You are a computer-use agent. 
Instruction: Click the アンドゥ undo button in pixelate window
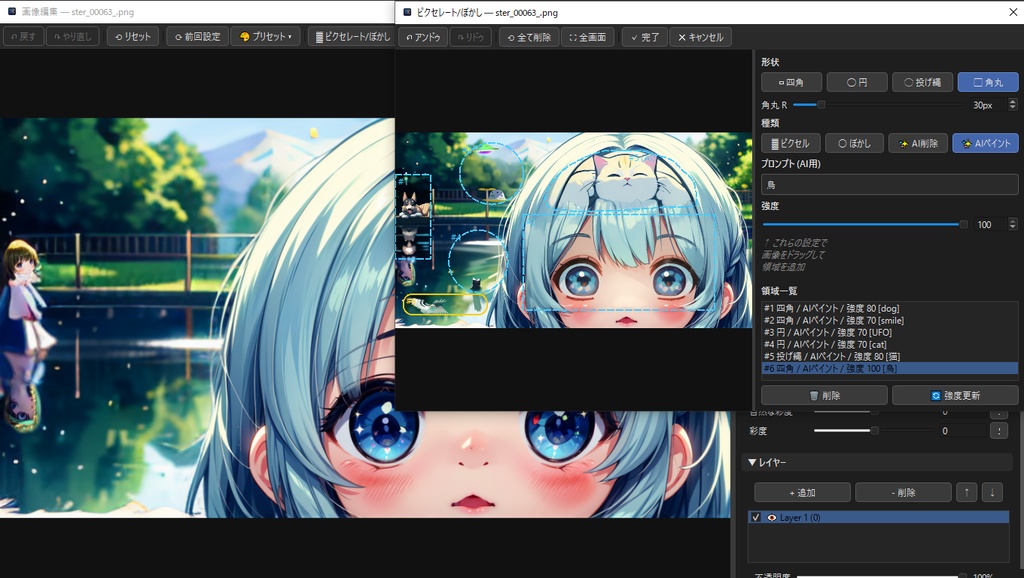click(x=423, y=37)
